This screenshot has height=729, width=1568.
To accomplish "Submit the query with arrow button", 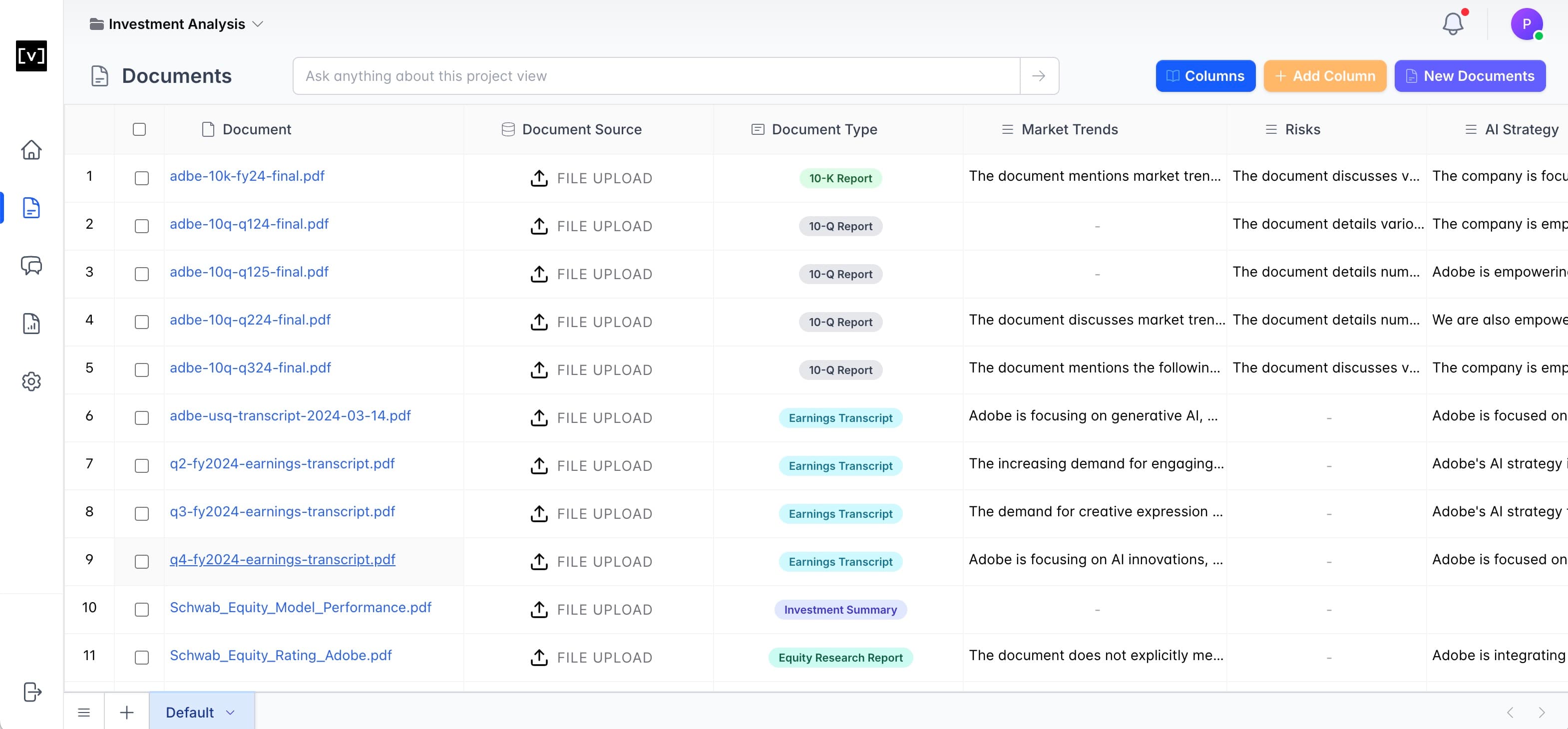I will point(1039,76).
